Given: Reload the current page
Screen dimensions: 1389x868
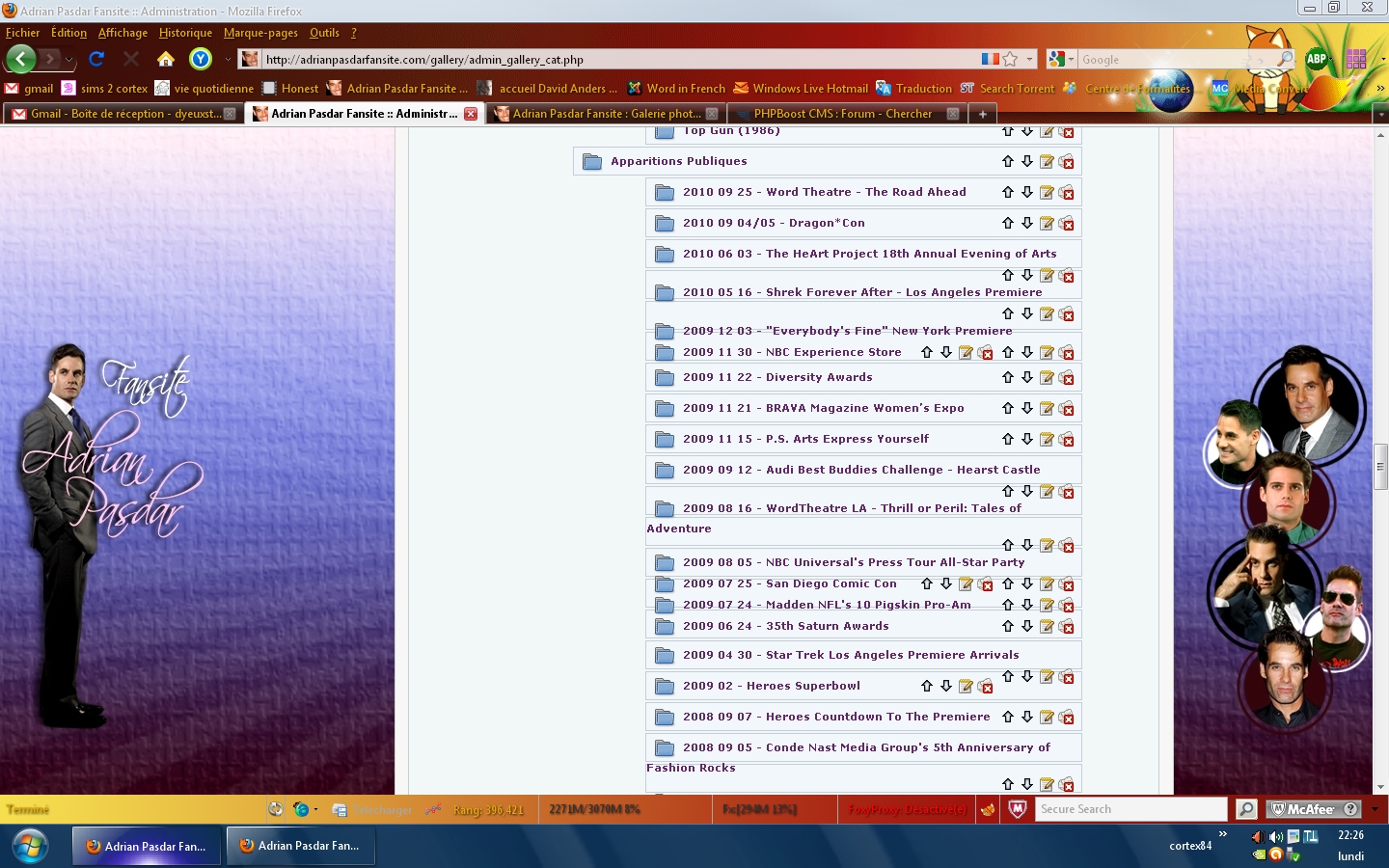Looking at the screenshot, I should click(96, 59).
